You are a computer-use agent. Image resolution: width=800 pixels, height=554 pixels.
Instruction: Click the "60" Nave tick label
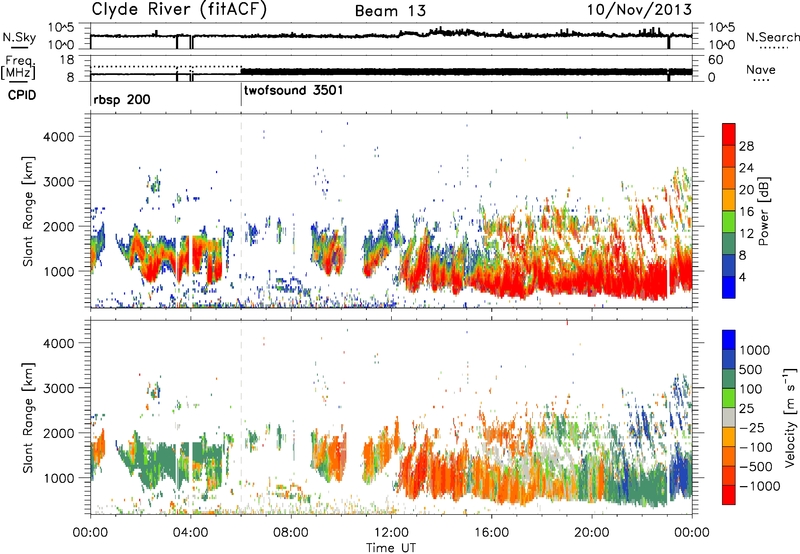pyautogui.click(x=715, y=60)
